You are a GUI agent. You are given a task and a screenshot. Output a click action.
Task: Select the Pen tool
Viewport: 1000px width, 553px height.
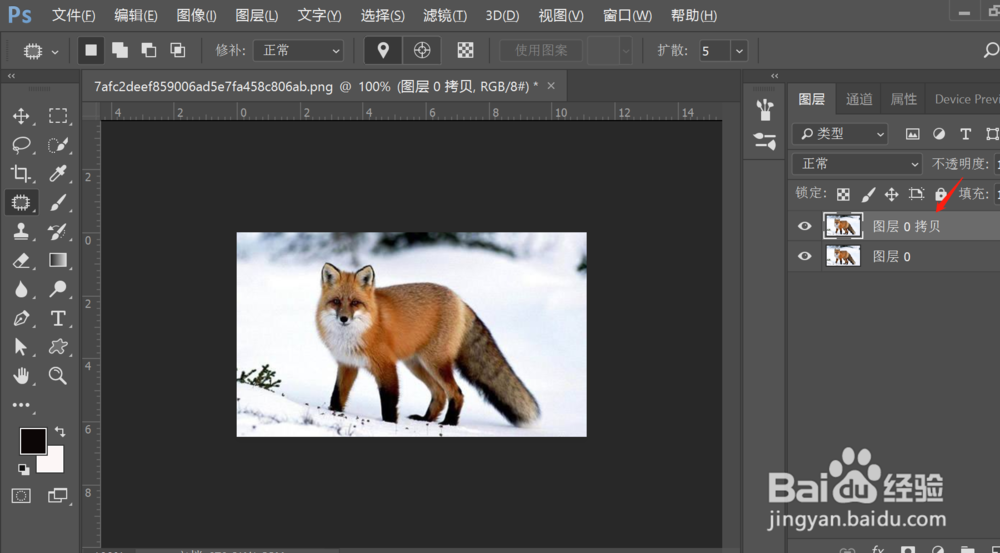click(x=21, y=318)
